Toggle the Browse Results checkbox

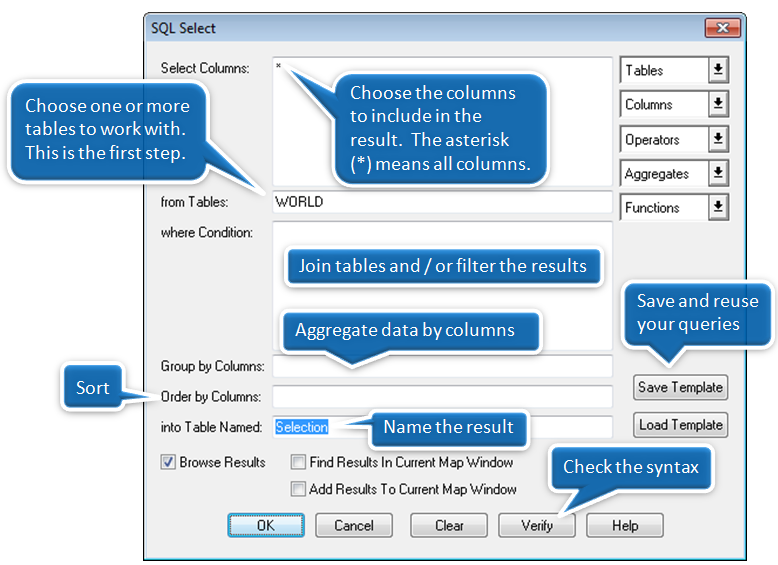[x=168, y=462]
